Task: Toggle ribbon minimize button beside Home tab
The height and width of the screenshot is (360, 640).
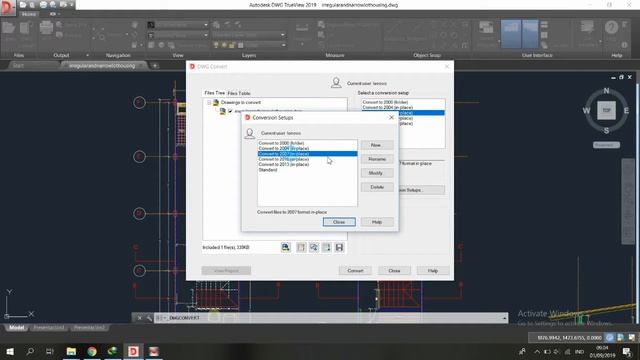Action: pyautogui.click(x=53, y=14)
